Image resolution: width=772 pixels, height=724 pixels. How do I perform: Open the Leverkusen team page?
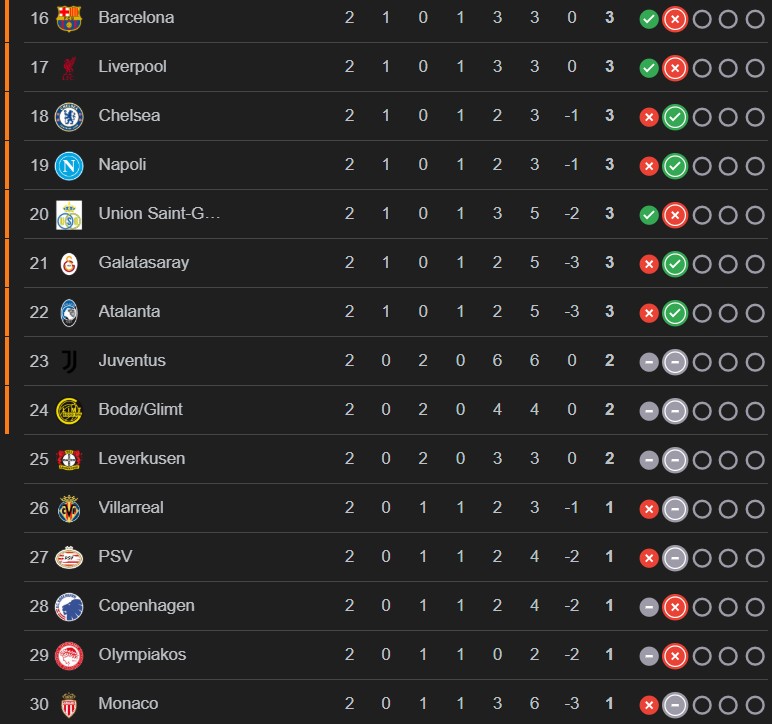(x=139, y=459)
